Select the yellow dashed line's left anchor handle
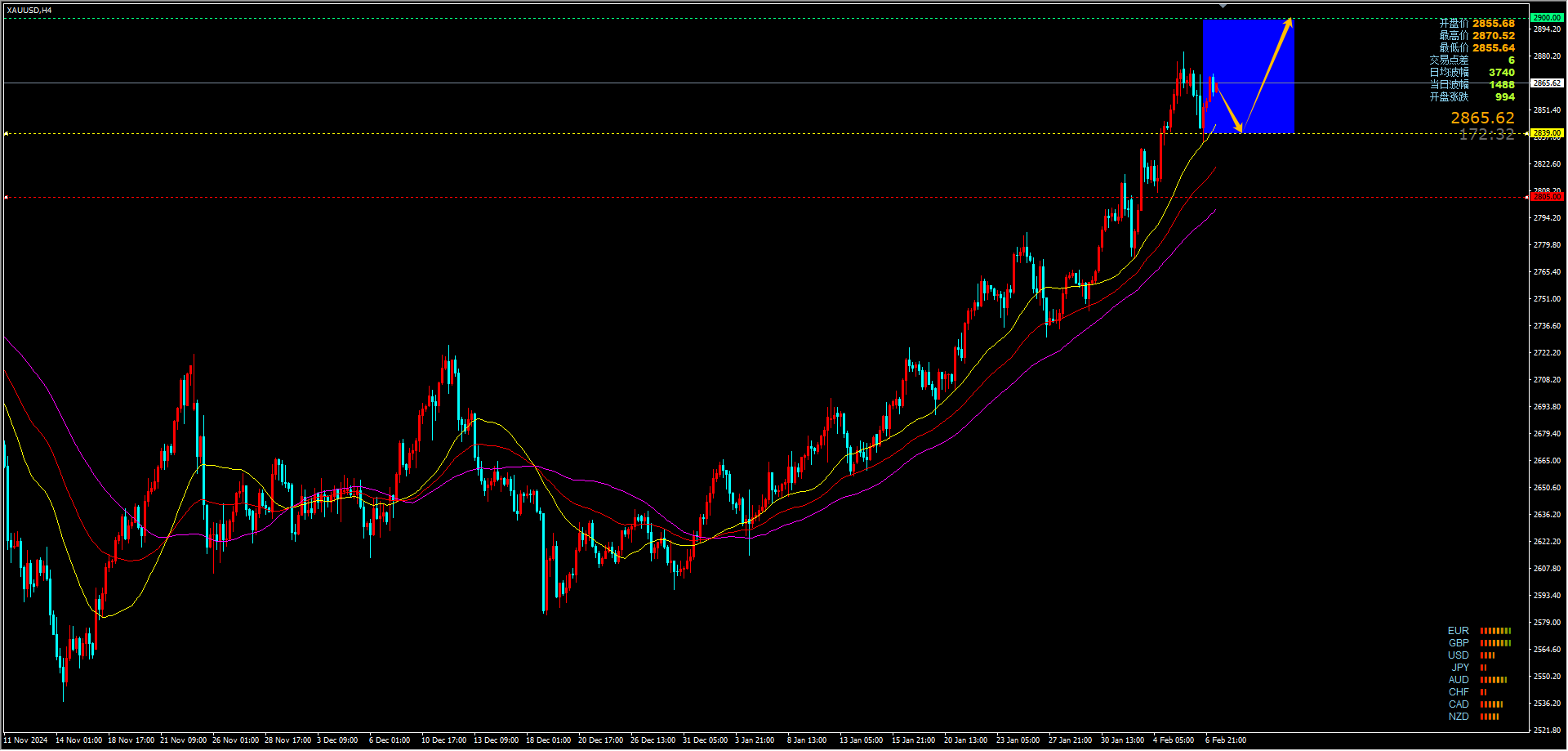 7,133
